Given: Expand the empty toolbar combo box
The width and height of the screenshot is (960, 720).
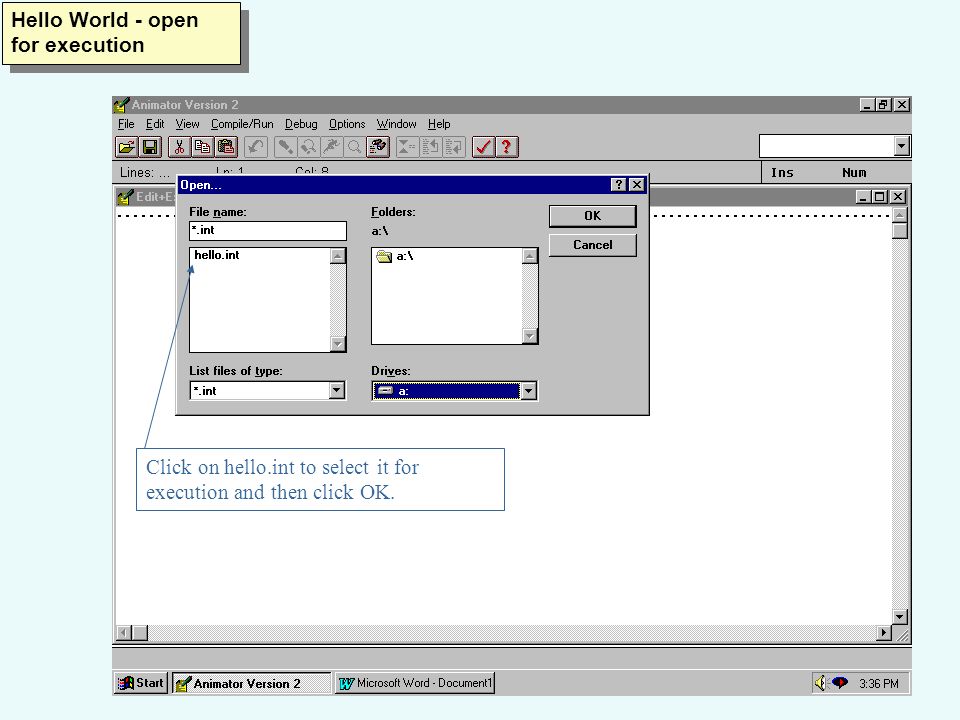Looking at the screenshot, I should tap(901, 146).
